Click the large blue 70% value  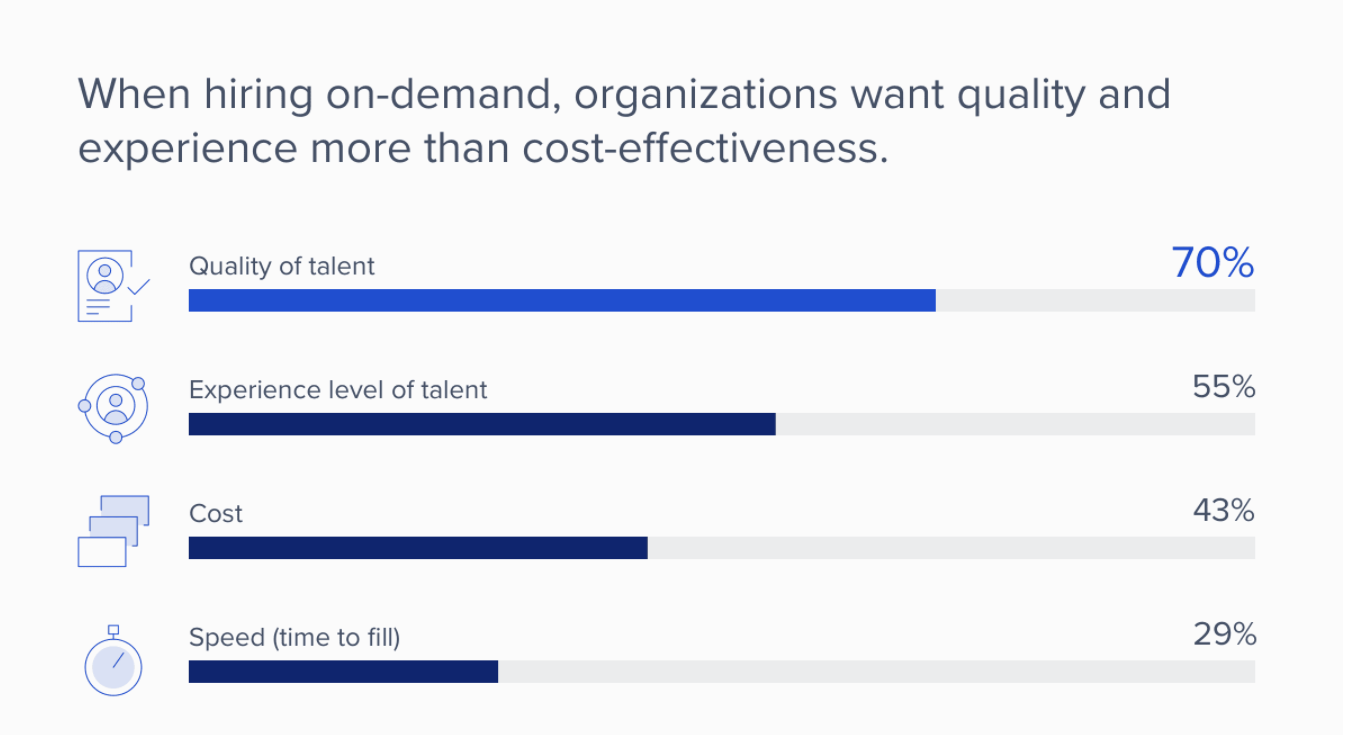[1212, 263]
